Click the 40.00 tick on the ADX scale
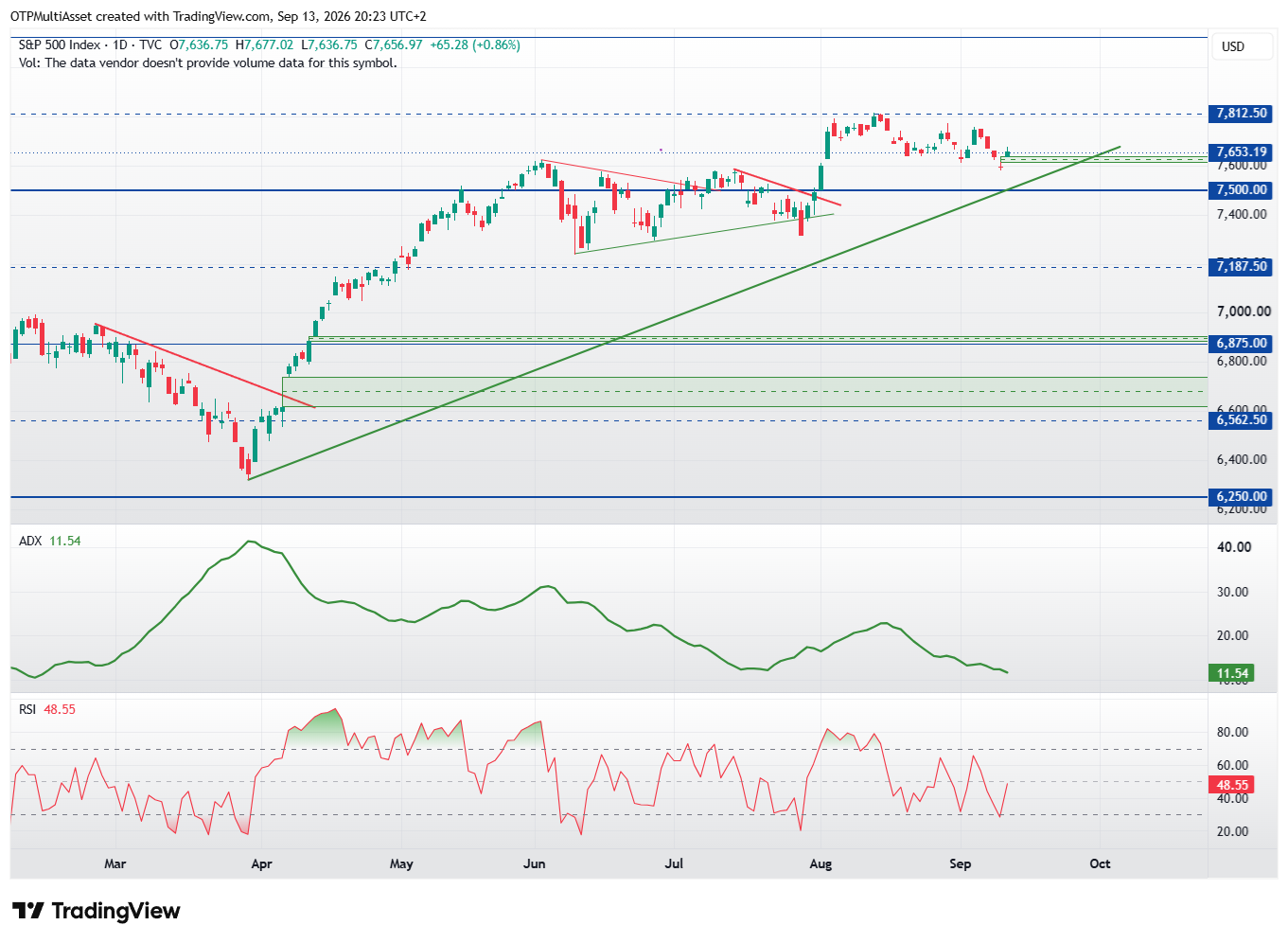 [x=1234, y=547]
